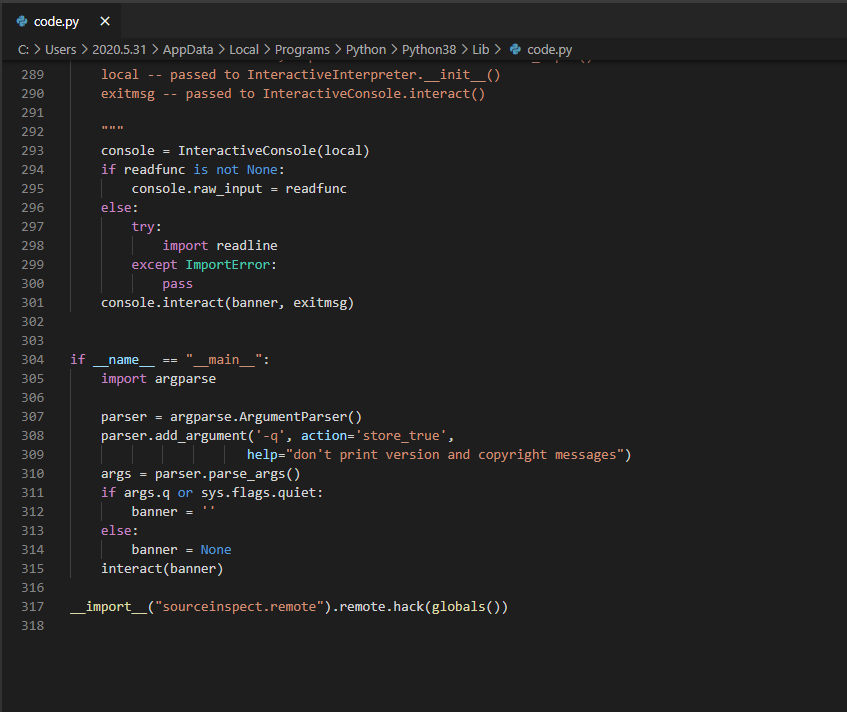Click line number 289 in the gutter

pos(32,75)
